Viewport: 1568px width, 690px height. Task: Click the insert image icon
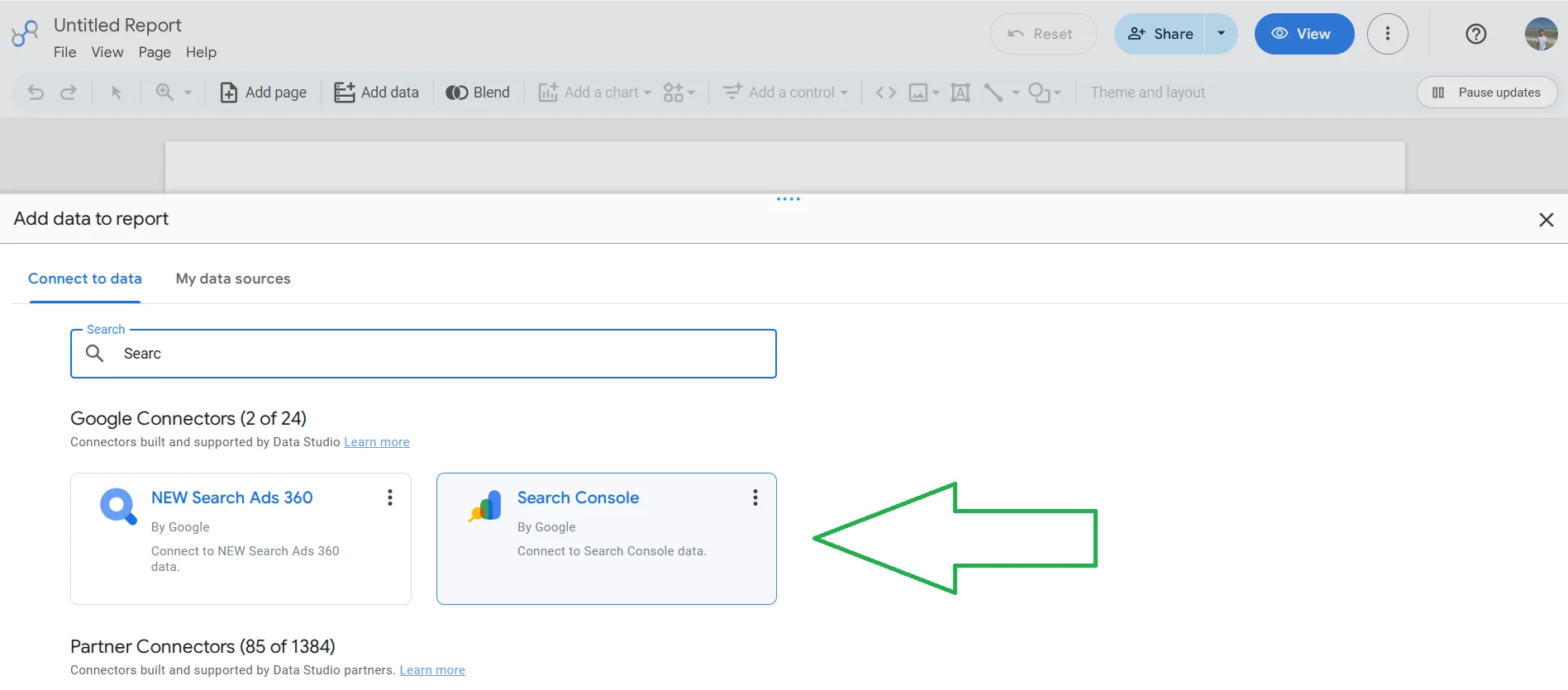coord(918,93)
